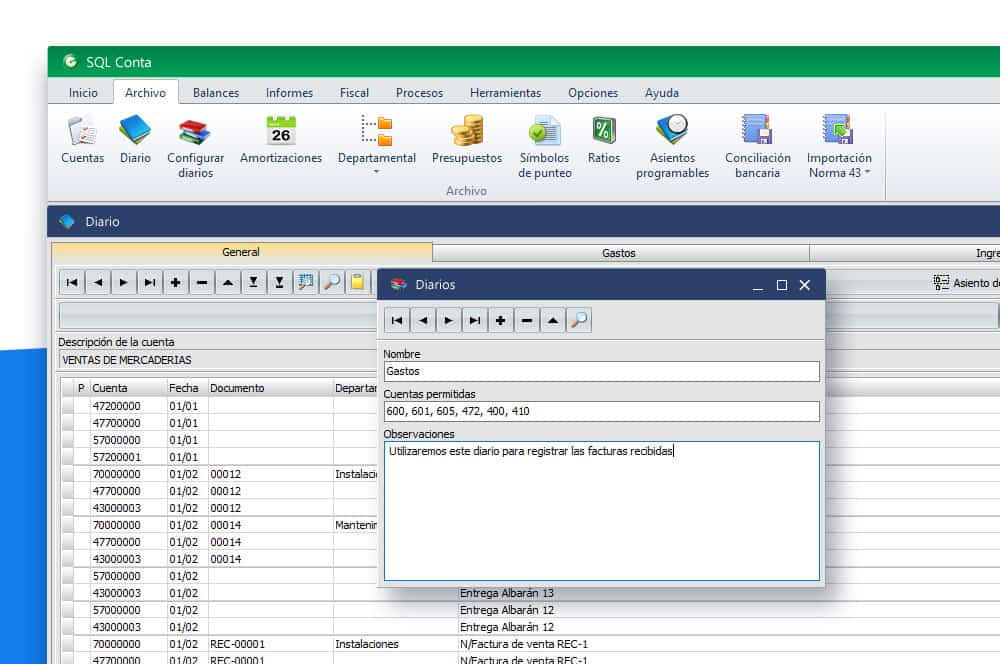The height and width of the screenshot is (664, 1000).
Task: Switch to the Balances ribbon tab
Action: pos(216,93)
